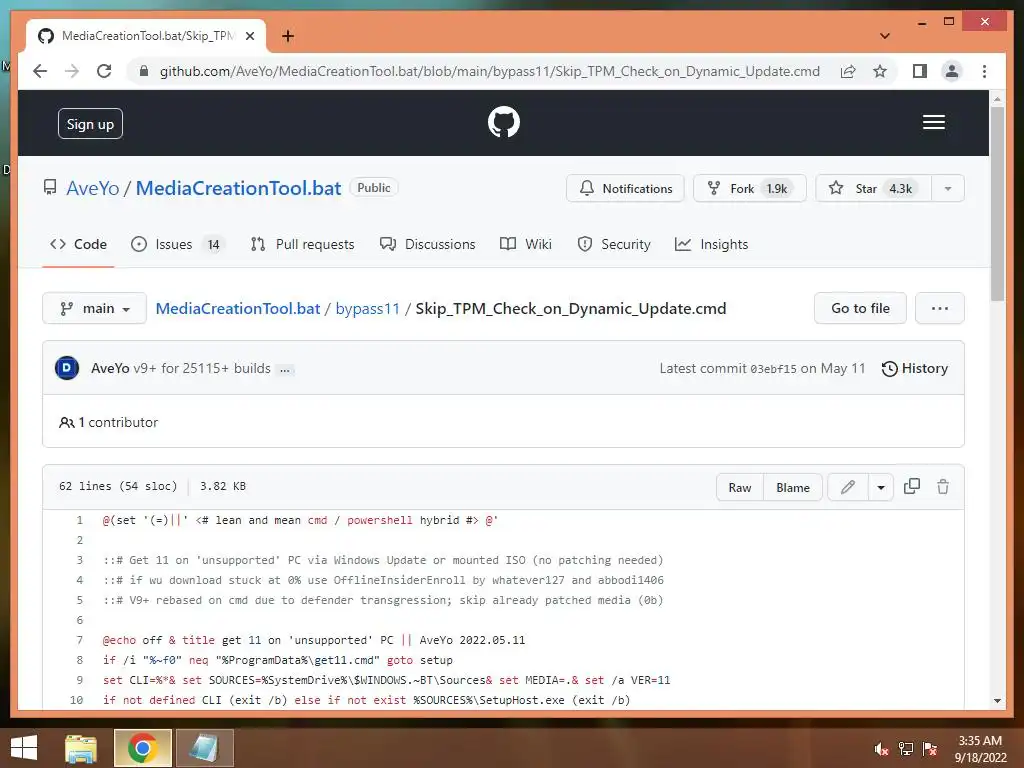Open the Issues tab

(176, 244)
